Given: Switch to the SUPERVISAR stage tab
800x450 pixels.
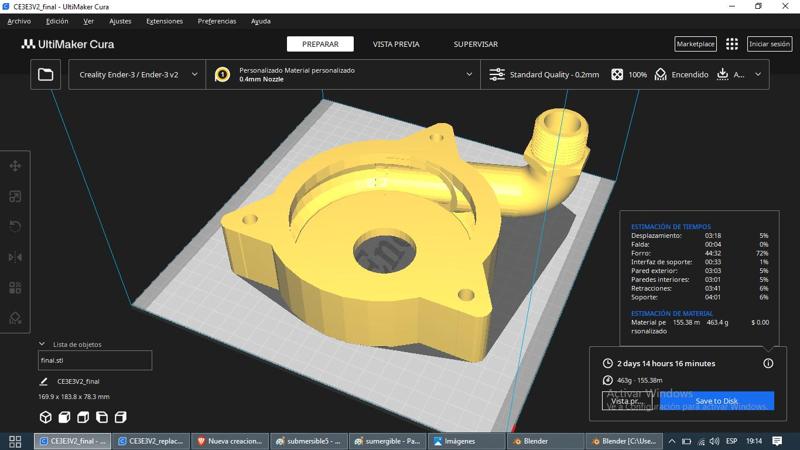Looking at the screenshot, I should tap(476, 44).
